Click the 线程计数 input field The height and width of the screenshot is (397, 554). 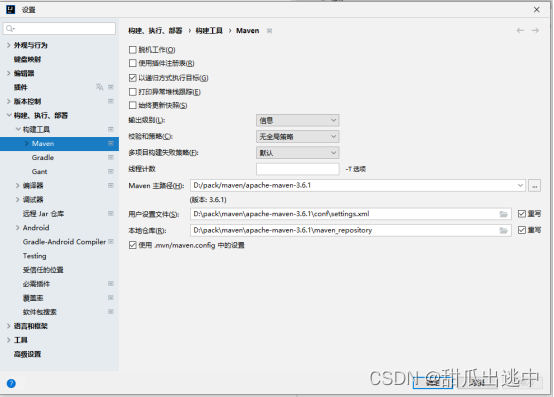[297, 169]
